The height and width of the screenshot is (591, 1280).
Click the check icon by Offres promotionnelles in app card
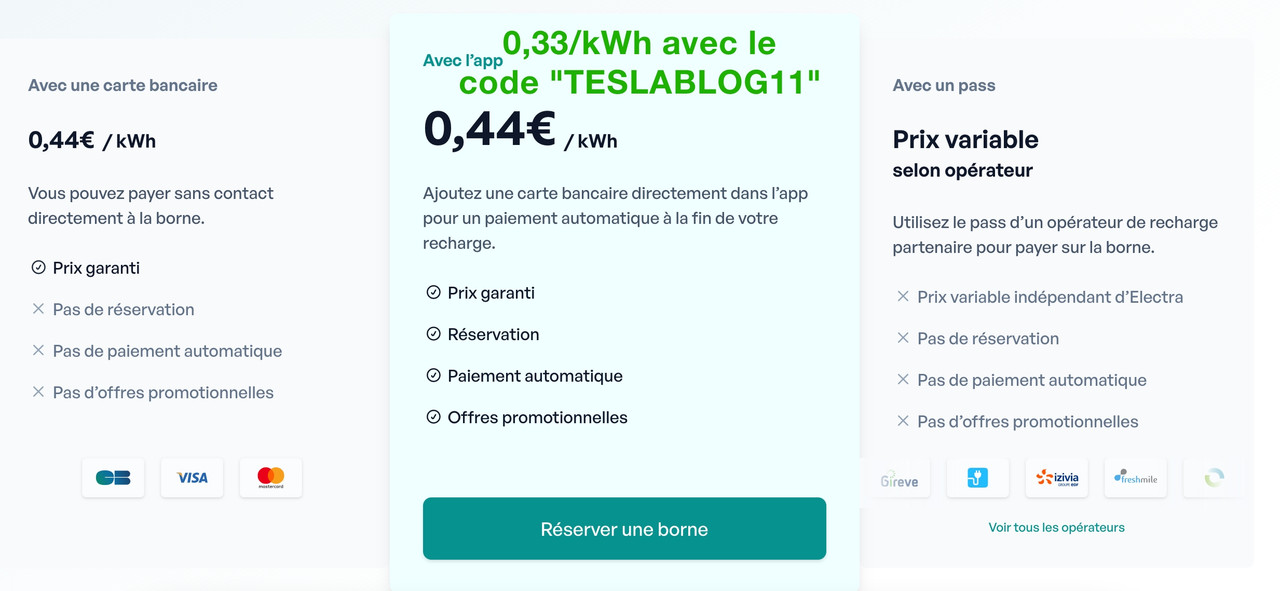(433, 417)
